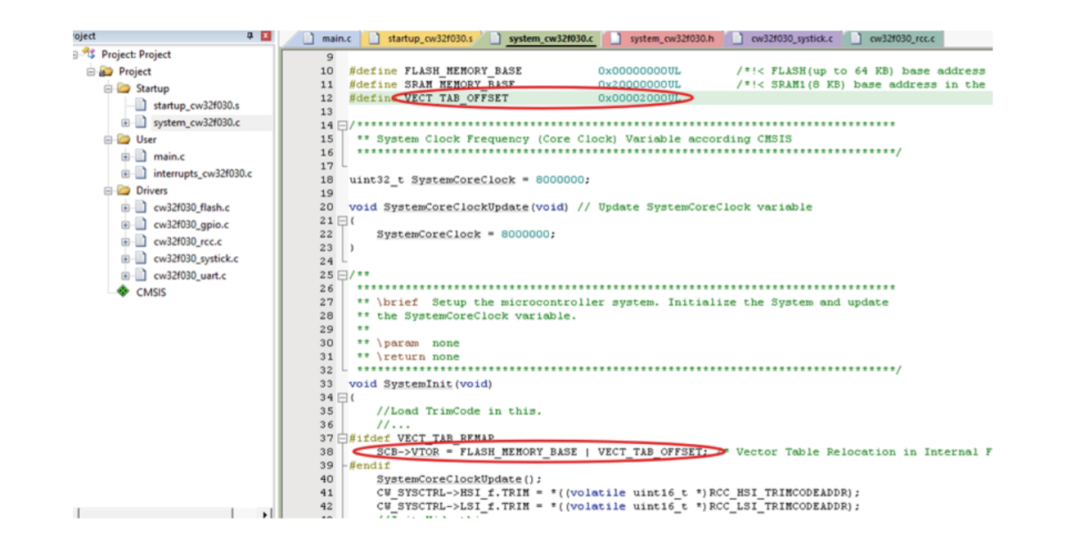
Task: Select cw32f030_systick.c in Drivers group
Action: (196, 259)
